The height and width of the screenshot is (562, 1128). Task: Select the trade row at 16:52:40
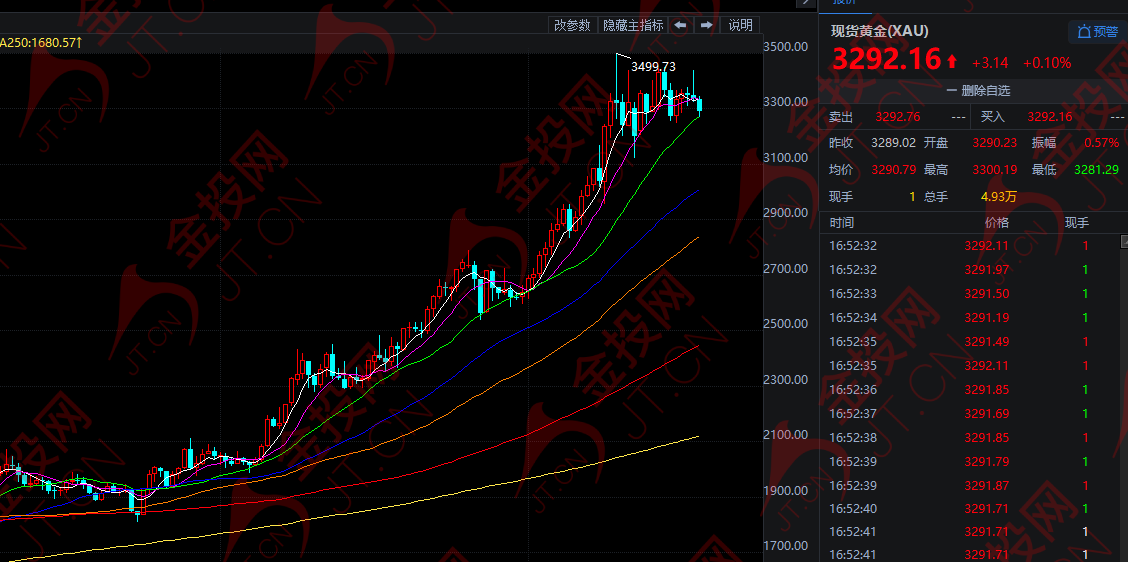(x=969, y=509)
